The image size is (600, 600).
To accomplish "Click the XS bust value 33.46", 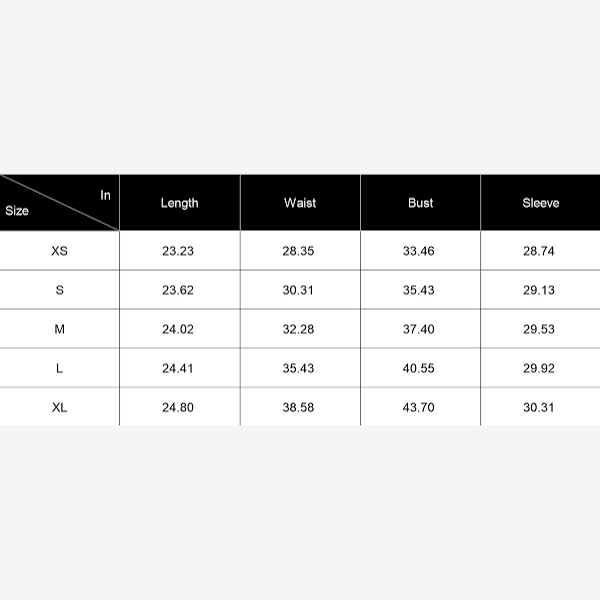I will pyautogui.click(x=419, y=251).
